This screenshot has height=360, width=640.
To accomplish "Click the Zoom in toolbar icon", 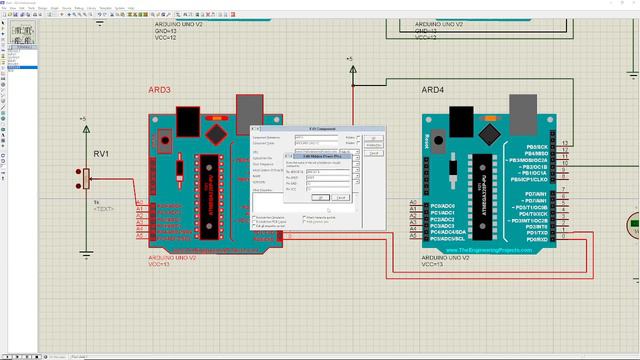I will (75, 14).
